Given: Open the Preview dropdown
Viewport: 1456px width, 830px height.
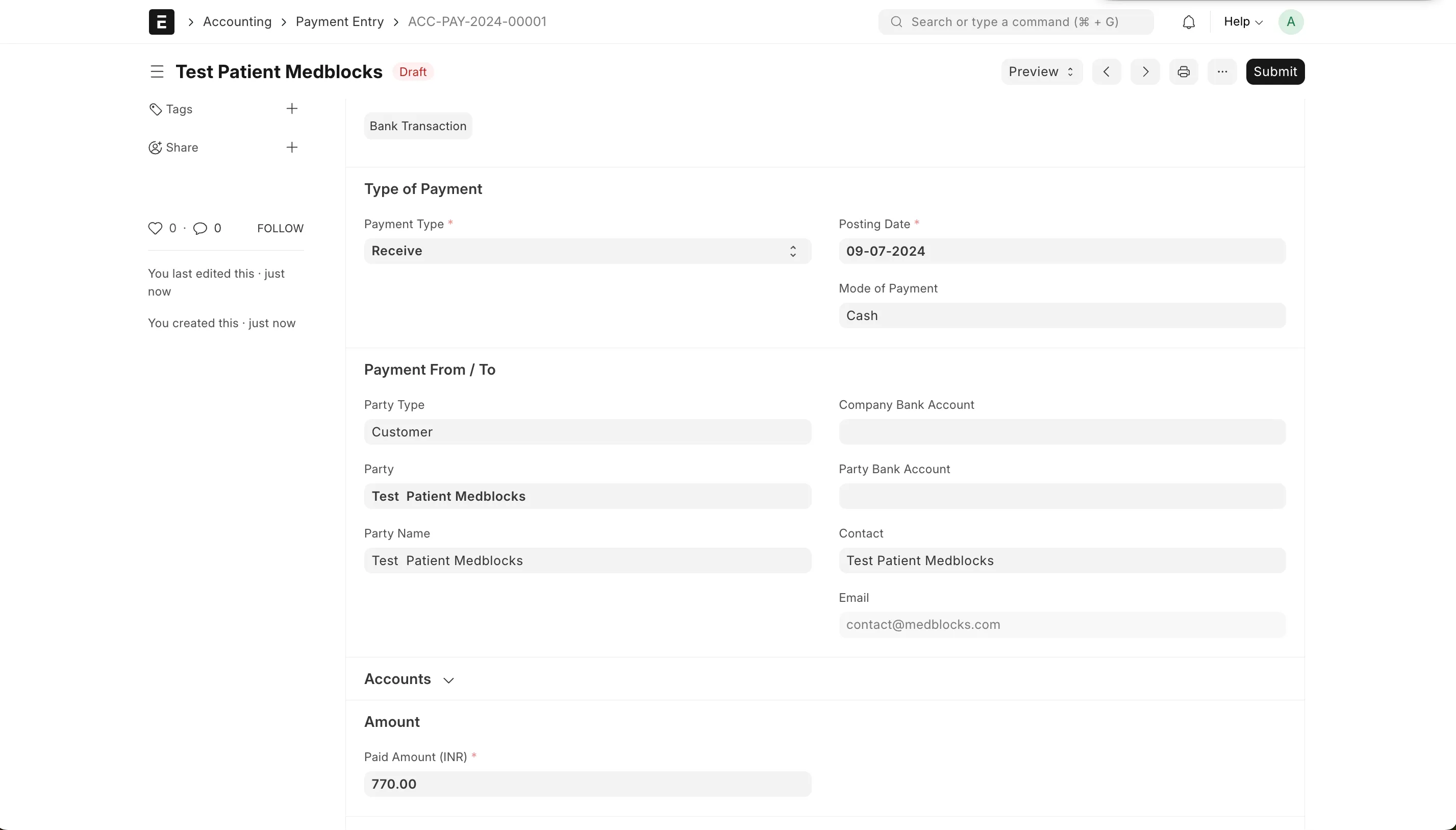Looking at the screenshot, I should [x=1040, y=71].
